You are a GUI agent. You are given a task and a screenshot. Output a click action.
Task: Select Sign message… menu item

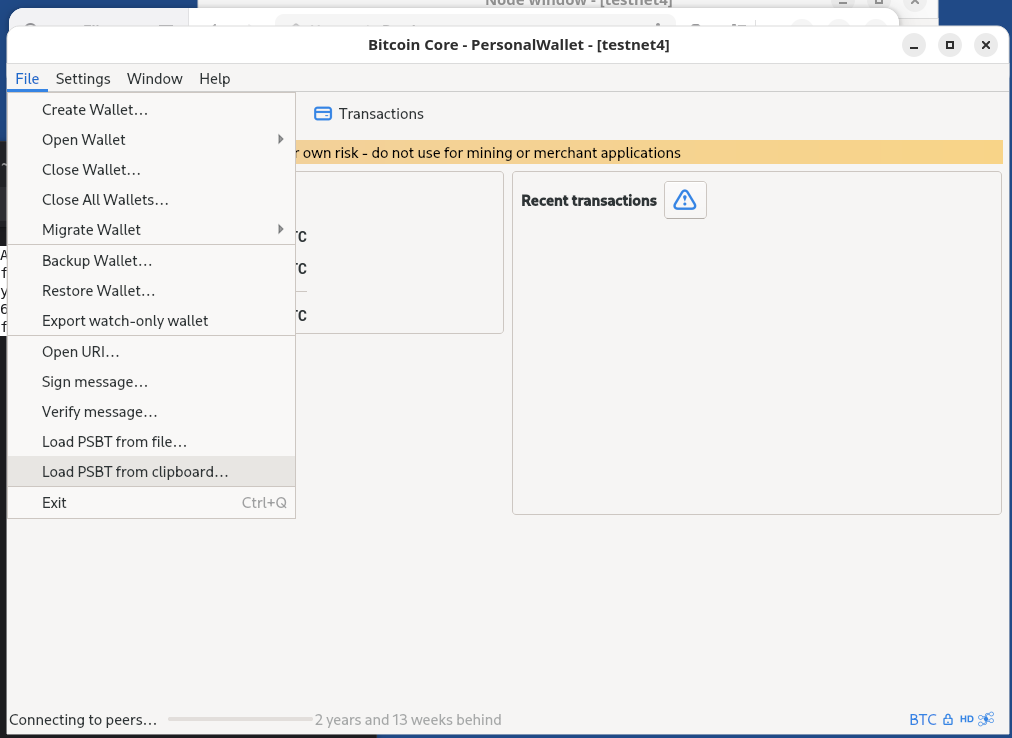pyautogui.click(x=151, y=382)
